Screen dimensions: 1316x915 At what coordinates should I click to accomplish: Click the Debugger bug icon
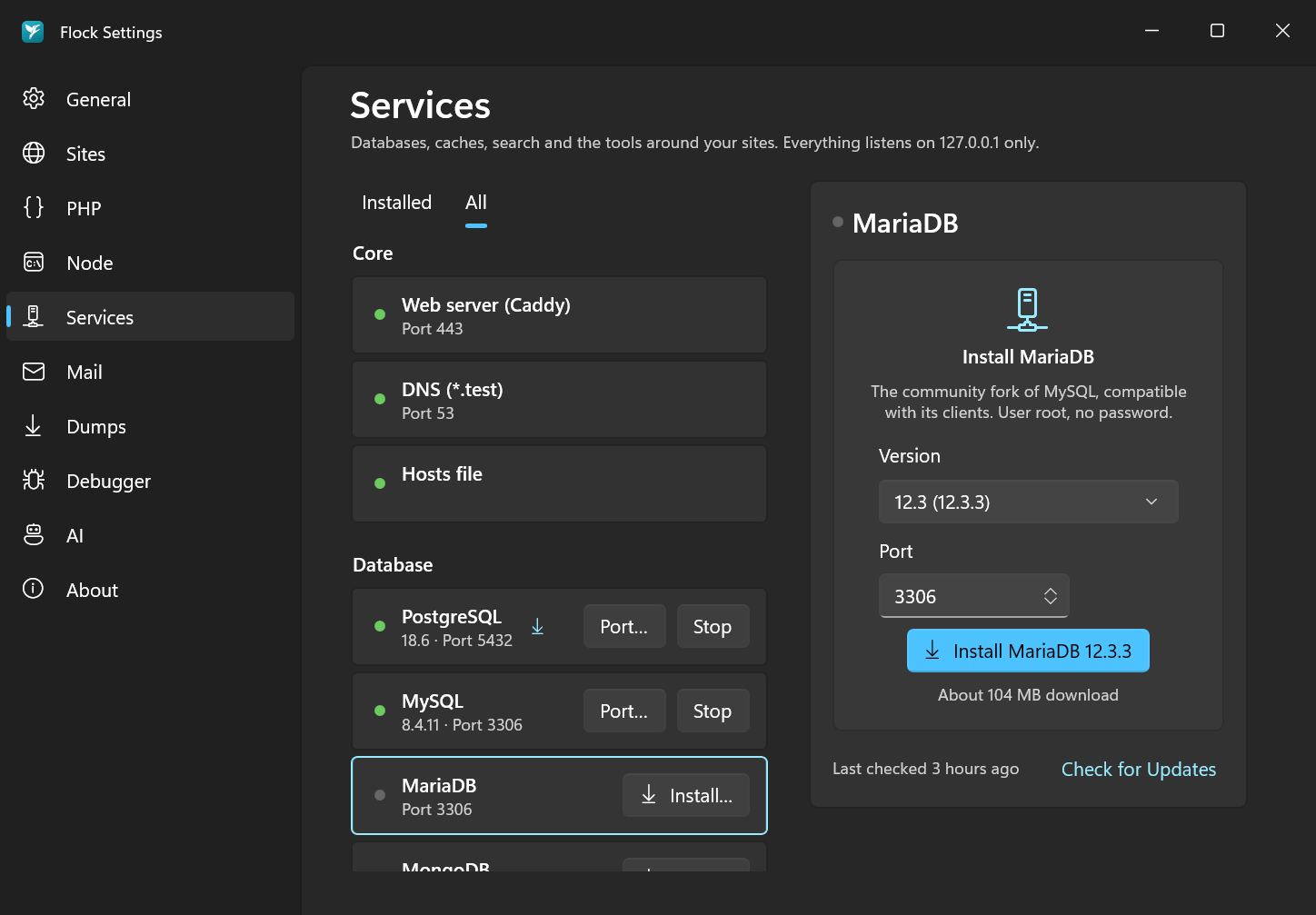point(34,481)
